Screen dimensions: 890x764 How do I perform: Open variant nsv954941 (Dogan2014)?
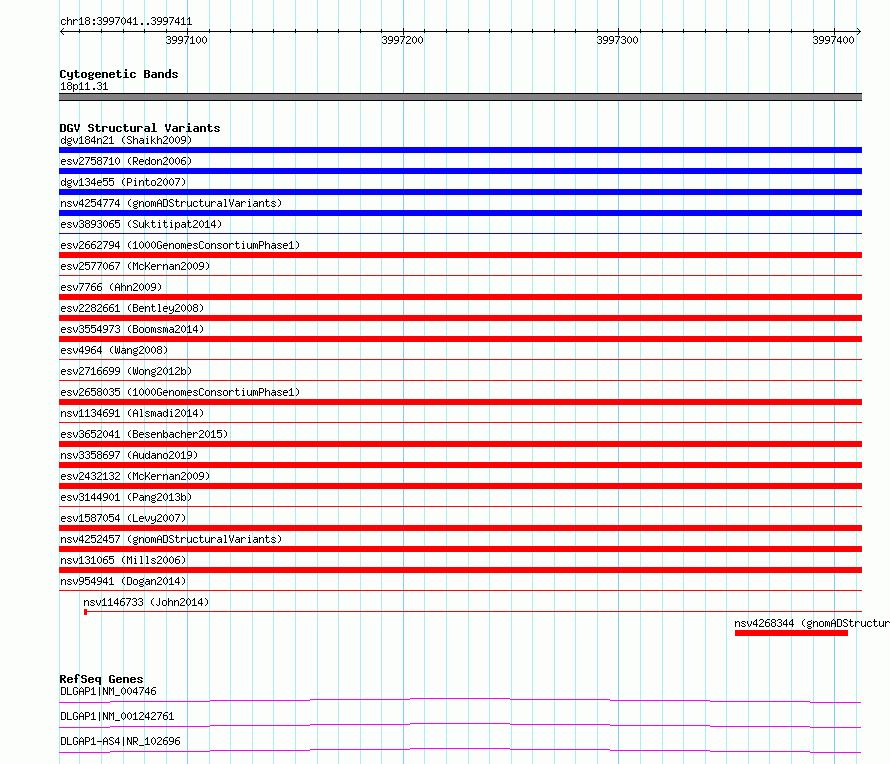123,581
